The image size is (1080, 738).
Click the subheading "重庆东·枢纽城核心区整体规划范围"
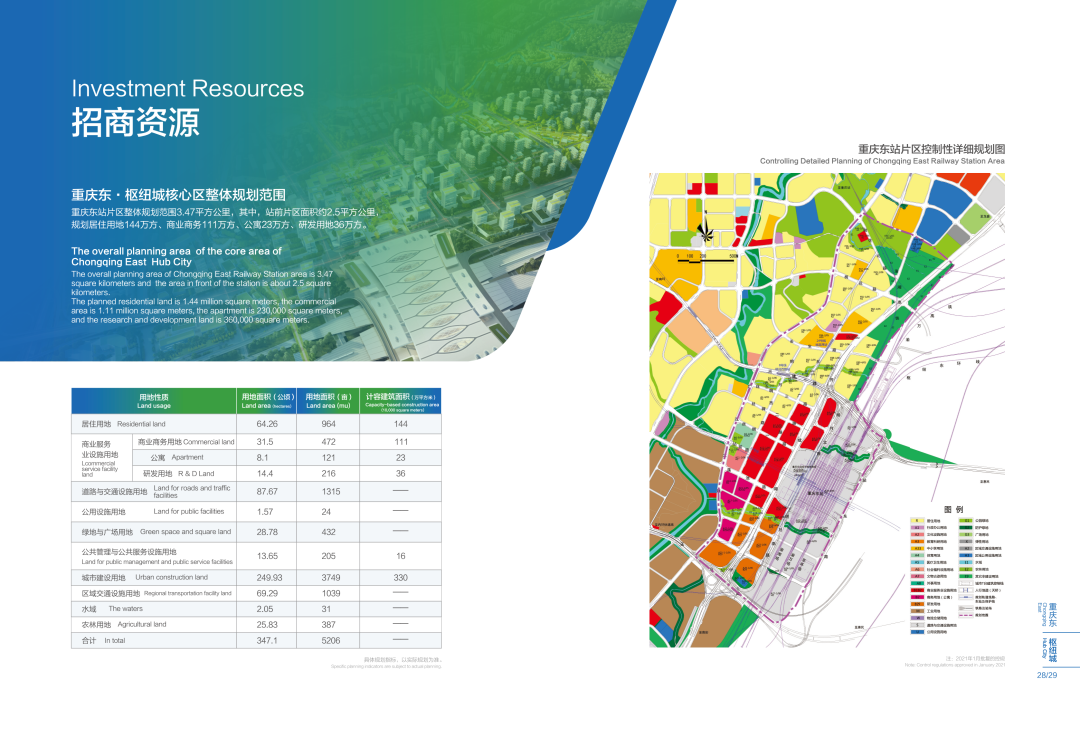coord(178,195)
